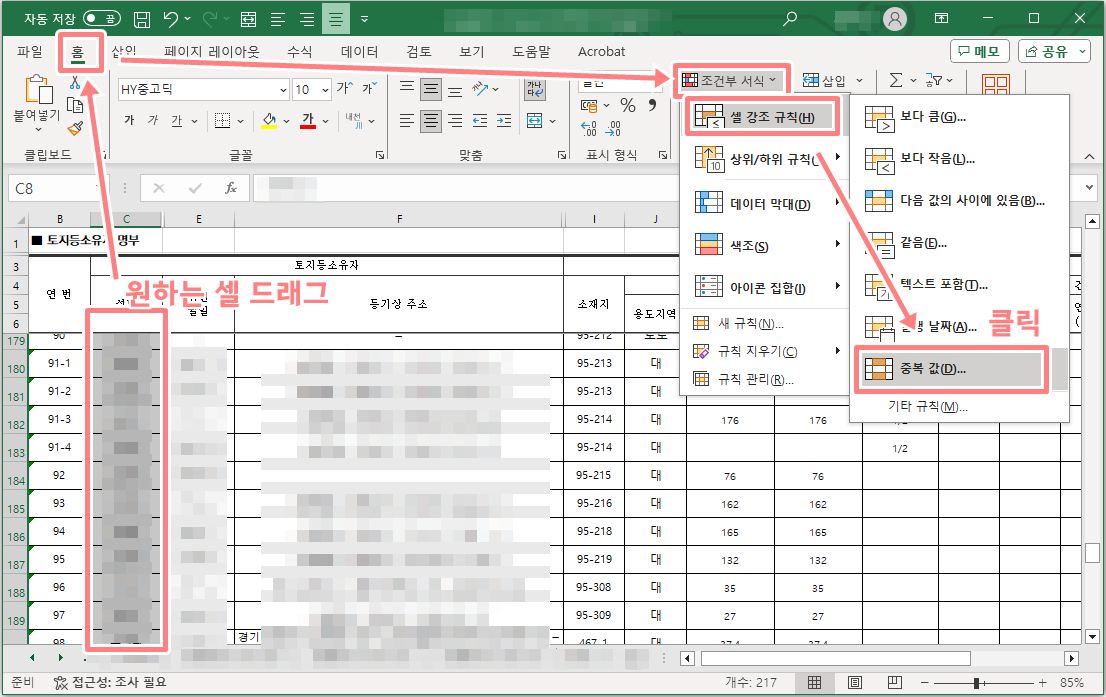
Task: Open AutoSum with the sigma icon
Action: pos(896,79)
